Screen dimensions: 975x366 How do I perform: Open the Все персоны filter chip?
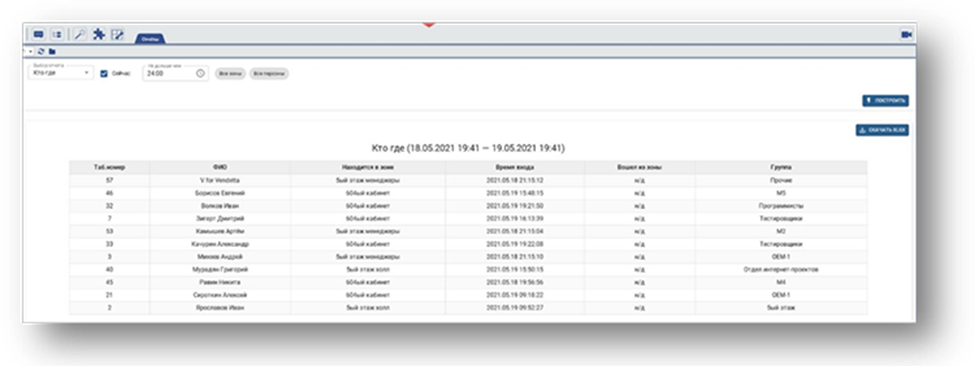pos(269,73)
